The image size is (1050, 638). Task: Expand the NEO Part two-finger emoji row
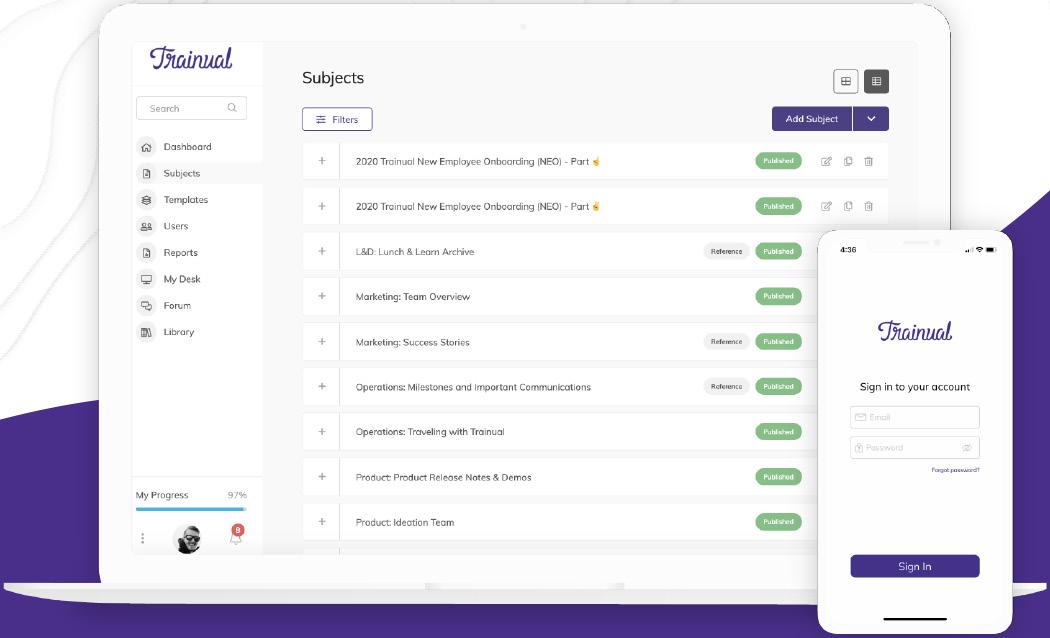(322, 206)
